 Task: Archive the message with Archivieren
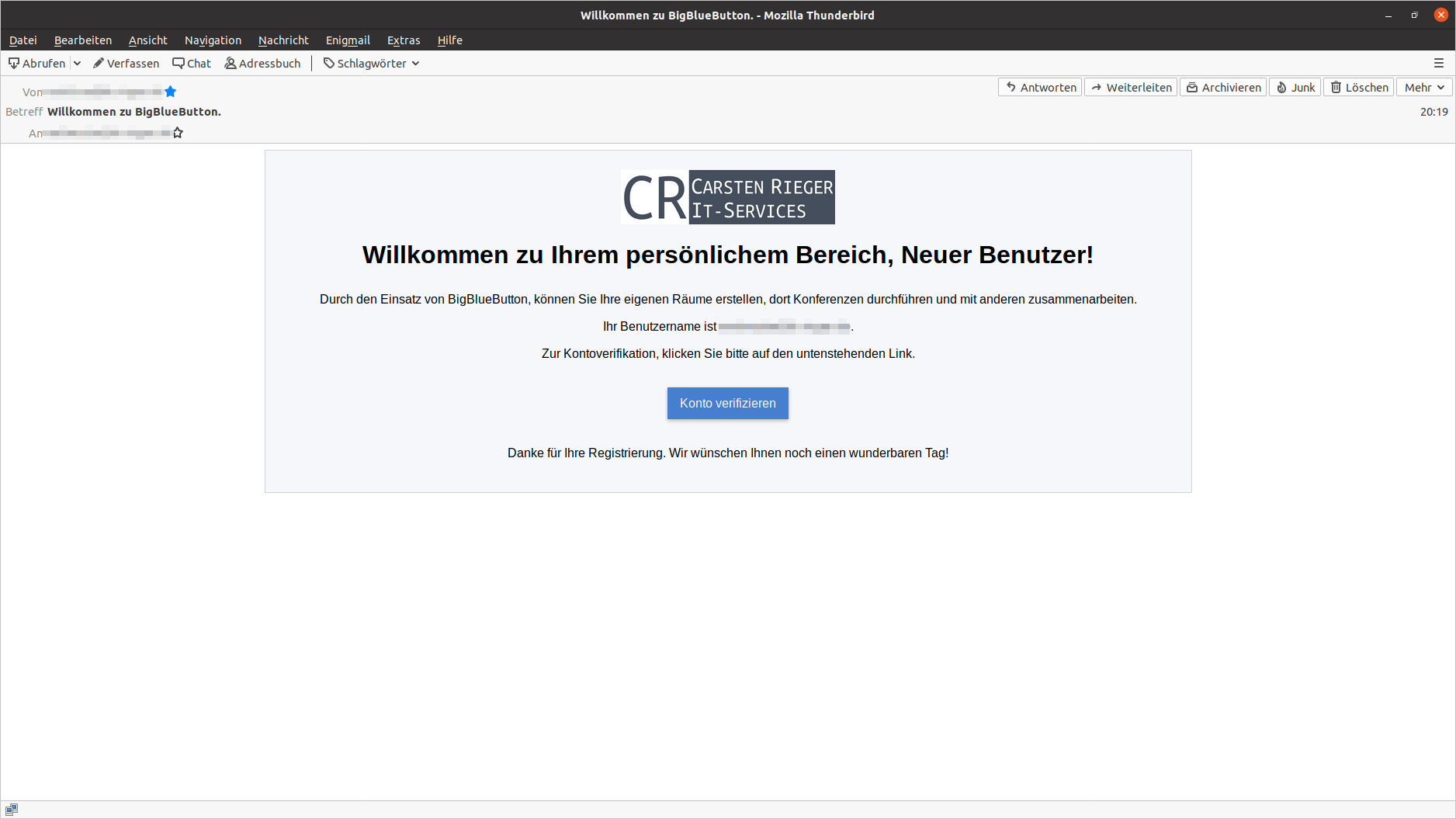coord(1223,88)
